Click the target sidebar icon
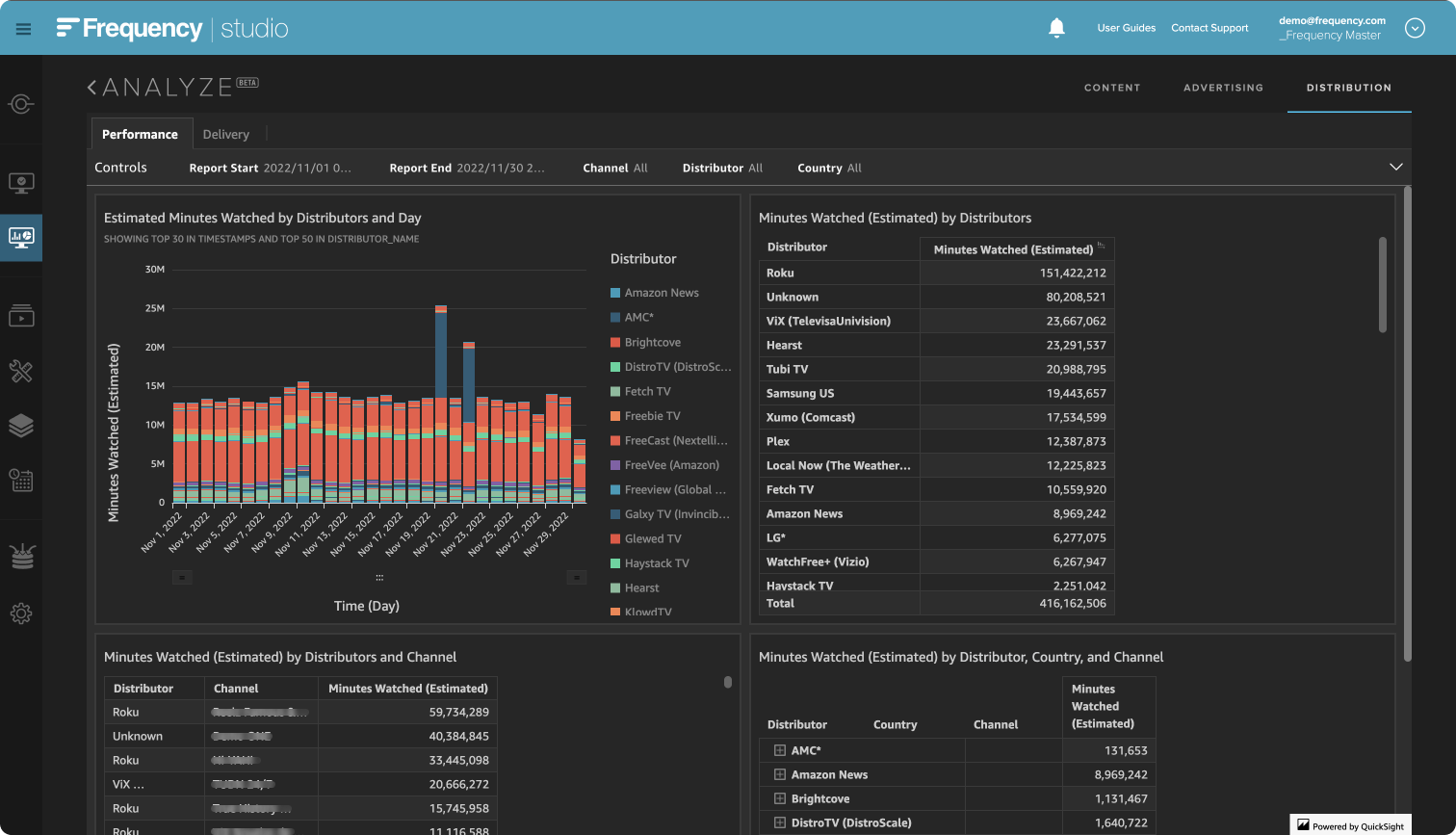 pyautogui.click(x=21, y=104)
